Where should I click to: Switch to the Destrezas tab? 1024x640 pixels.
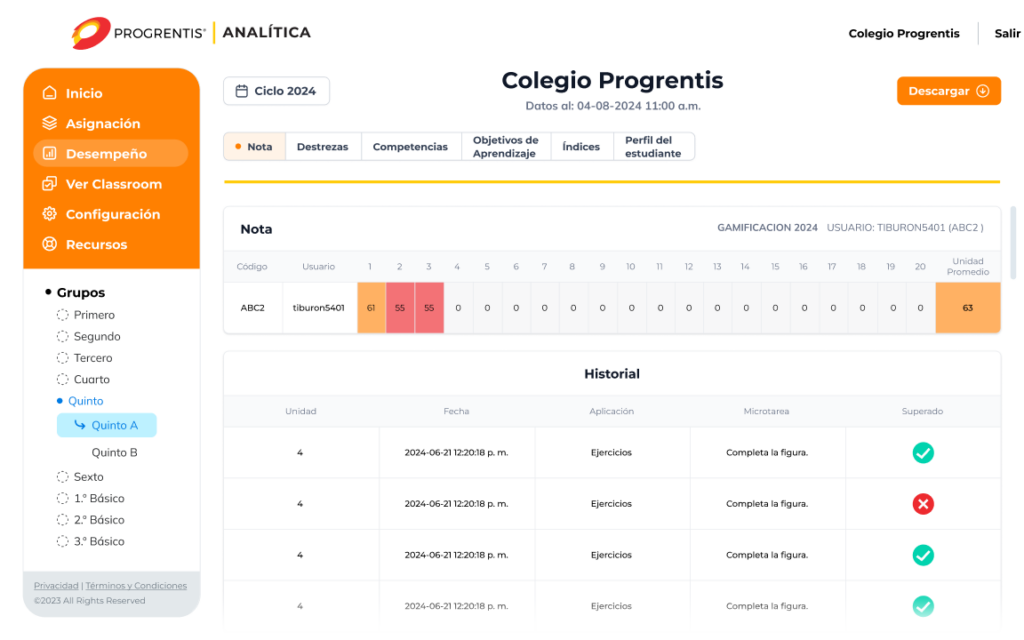(x=322, y=147)
